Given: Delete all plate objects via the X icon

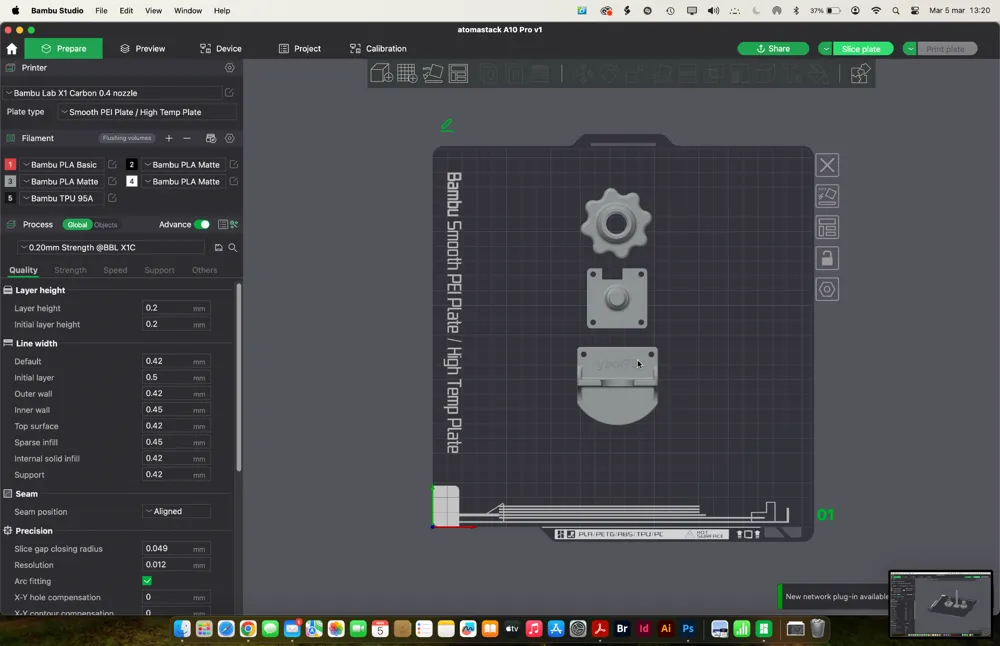Looking at the screenshot, I should pos(827,165).
